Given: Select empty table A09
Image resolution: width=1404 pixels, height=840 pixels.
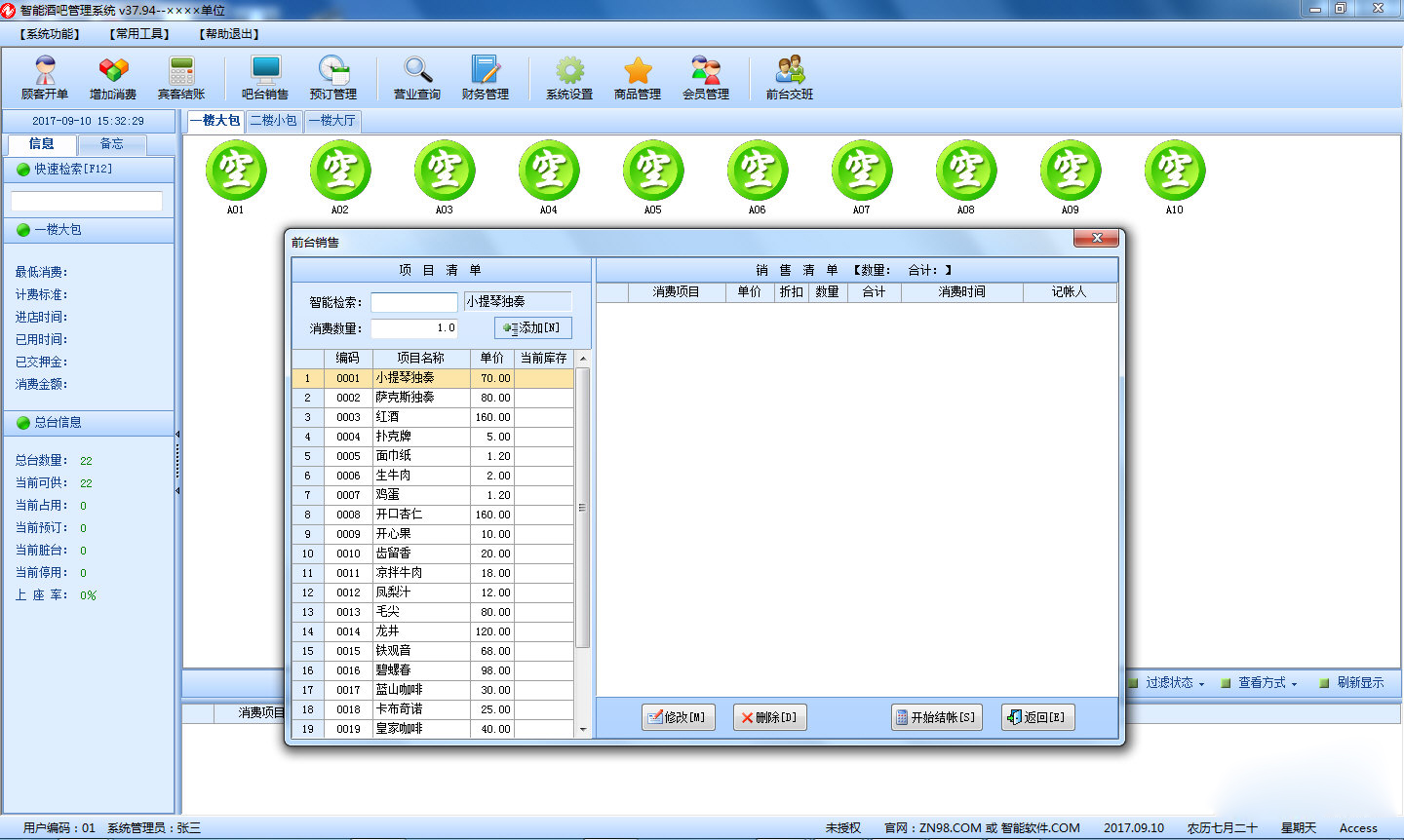Looking at the screenshot, I should coord(1071,172).
